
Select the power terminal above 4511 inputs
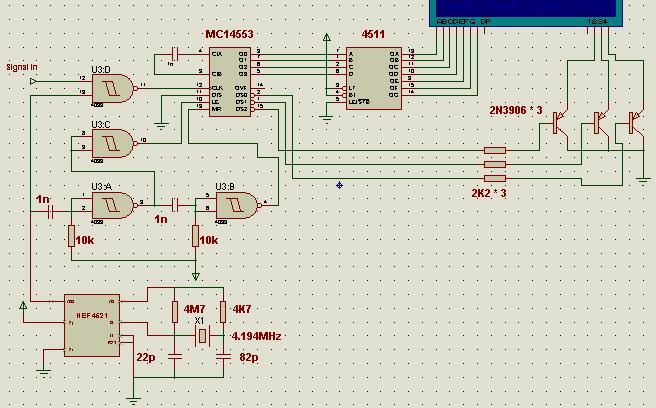(x=327, y=38)
